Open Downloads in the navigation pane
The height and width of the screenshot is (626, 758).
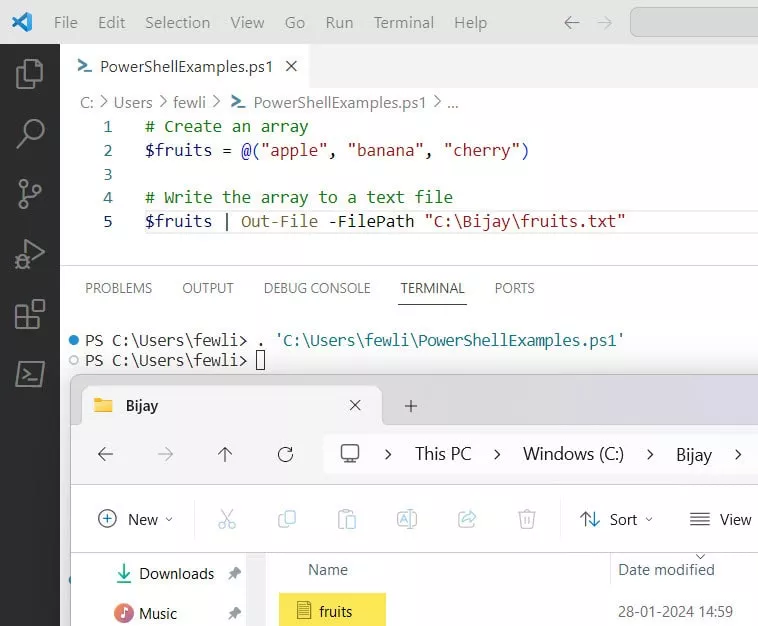point(176,573)
